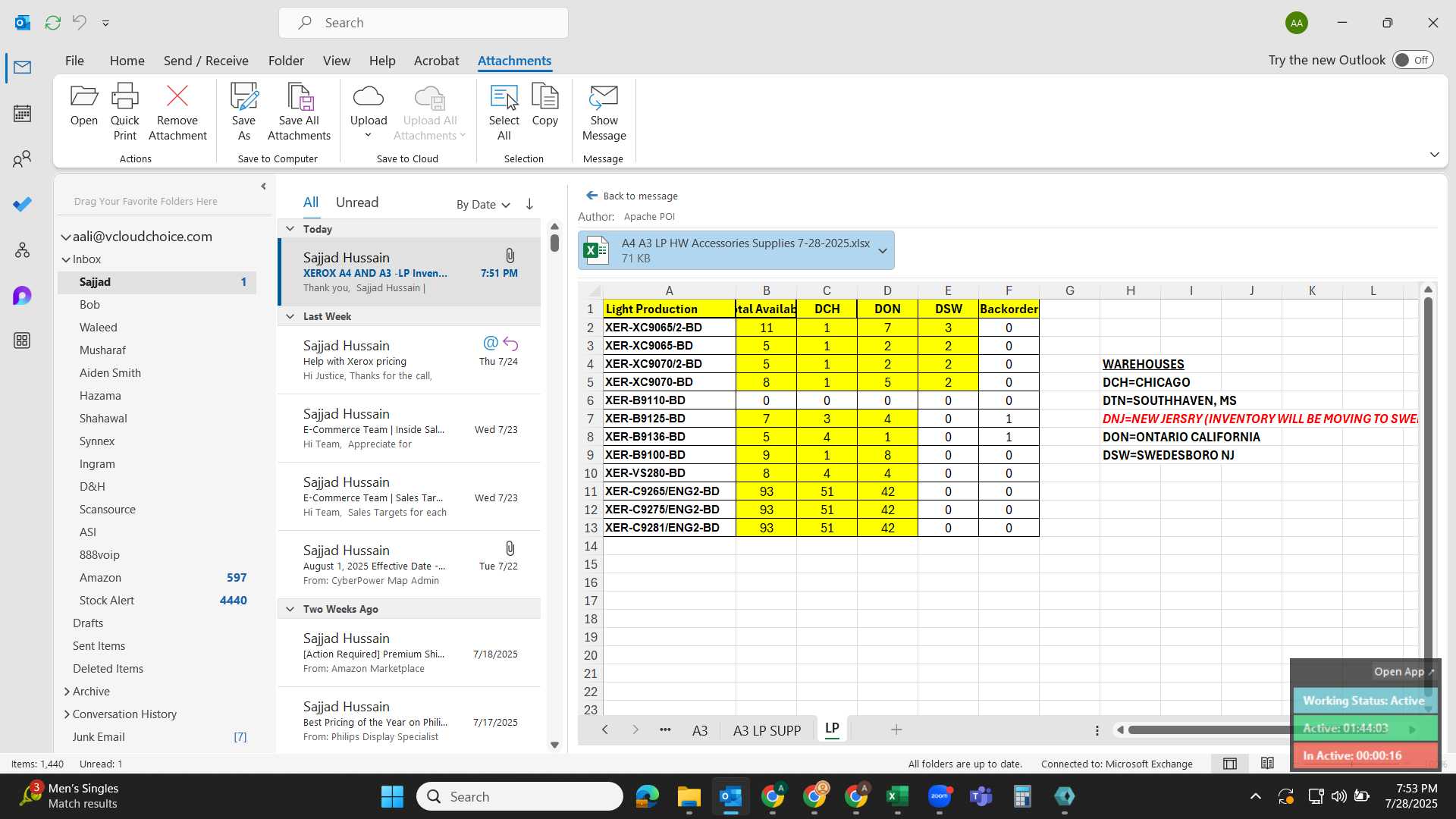Viewport: 1456px width, 819px height.
Task: Toggle Try the new Outlook switch
Action: click(1413, 60)
